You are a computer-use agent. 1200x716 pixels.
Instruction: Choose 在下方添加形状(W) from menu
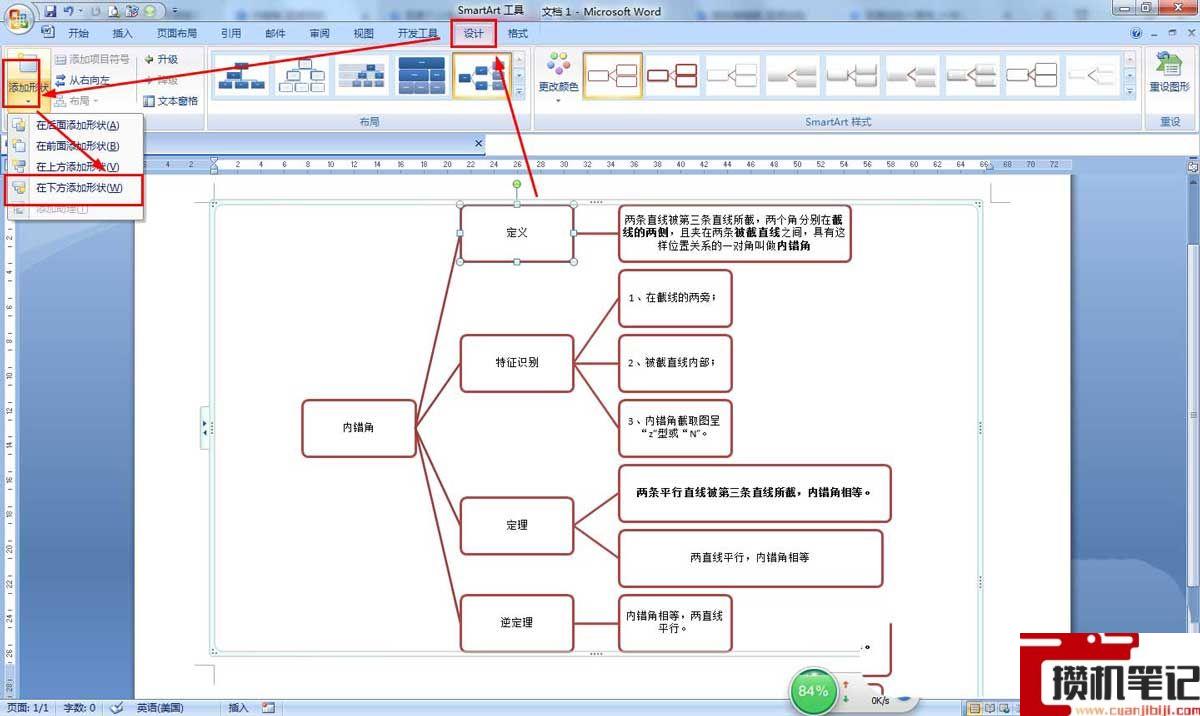point(76,188)
